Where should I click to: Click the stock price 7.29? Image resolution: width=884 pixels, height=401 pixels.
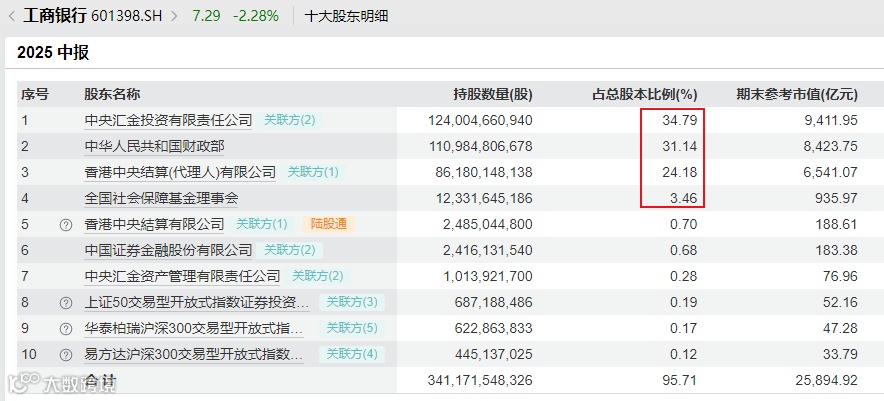click(206, 16)
